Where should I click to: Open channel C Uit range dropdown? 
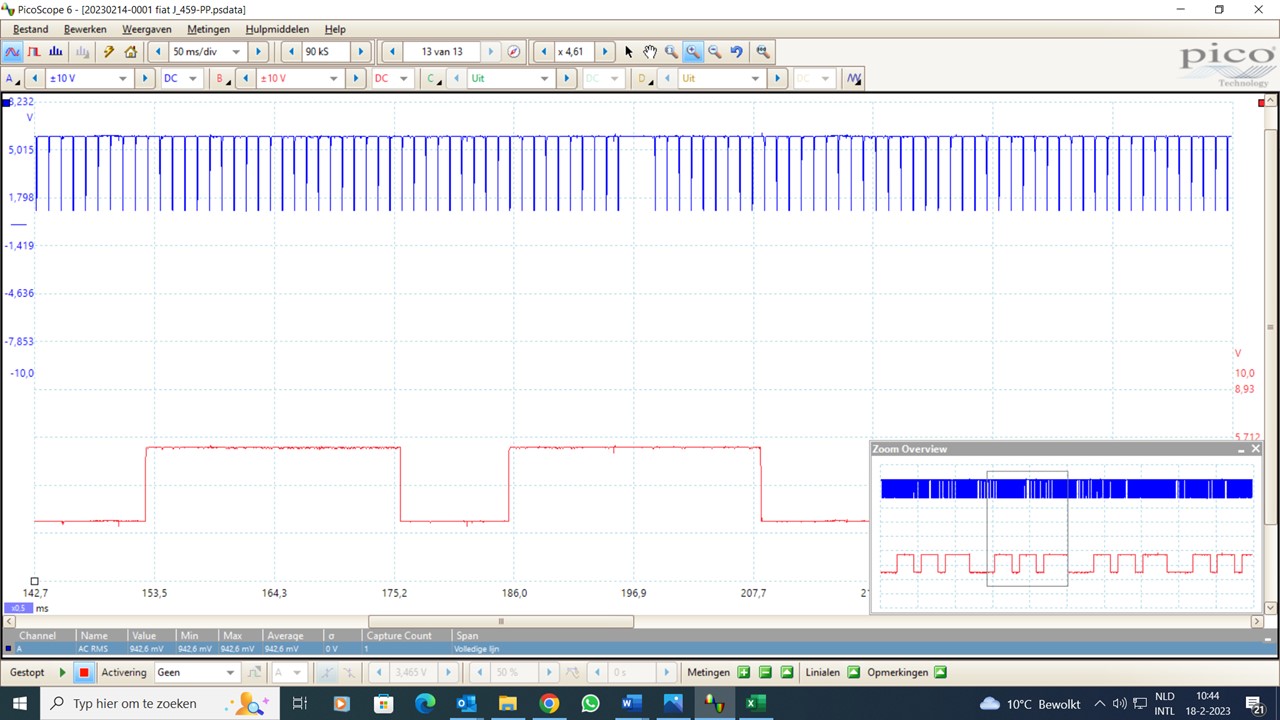click(545, 78)
